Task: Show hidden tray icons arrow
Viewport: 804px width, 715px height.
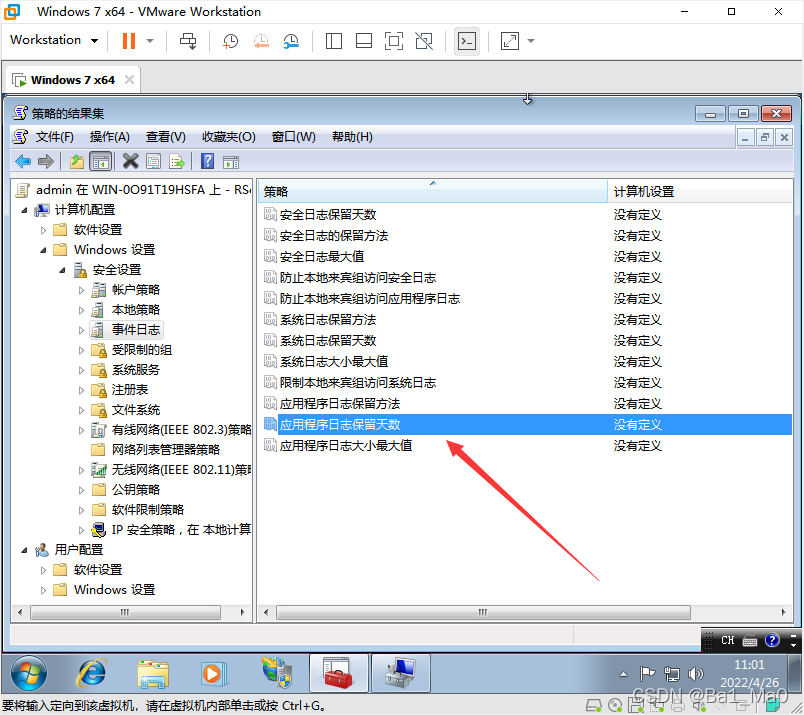Action: (x=623, y=674)
